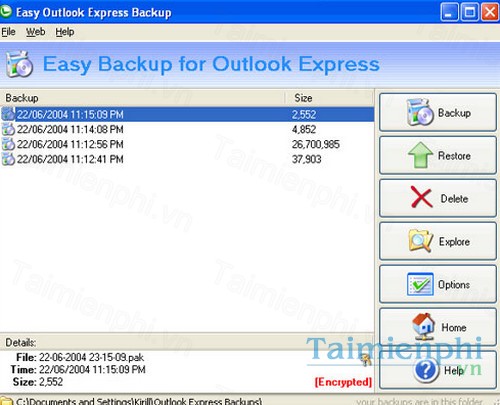Click file name 22-06-2004 23-15-09.pak
This screenshot has height=405, width=500.
[92, 358]
